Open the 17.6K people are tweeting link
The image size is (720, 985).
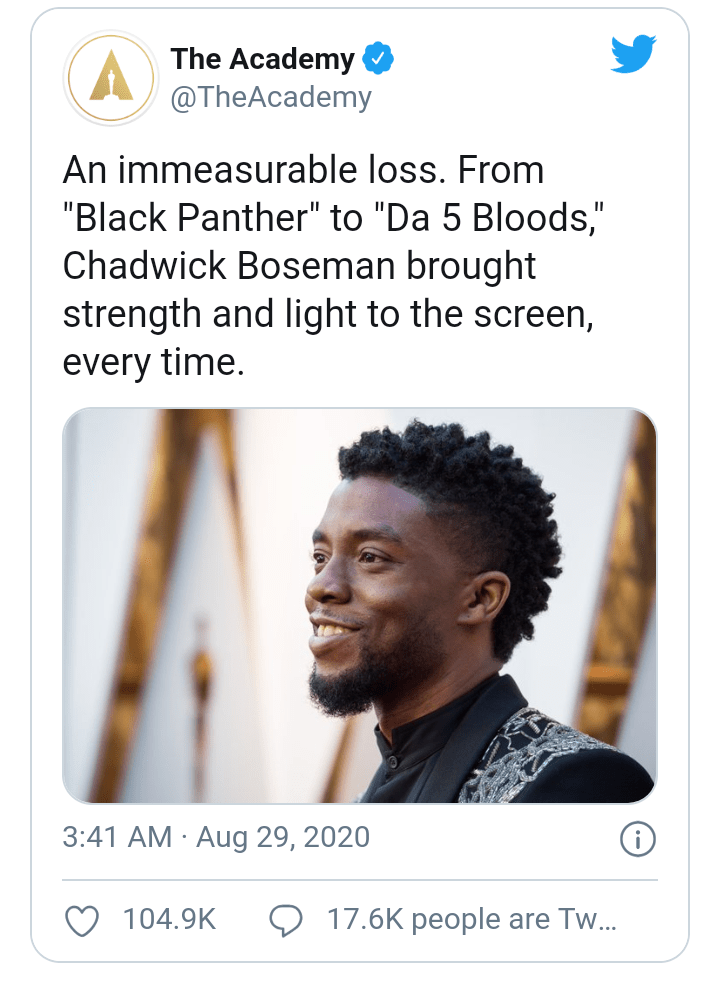[x=472, y=920]
